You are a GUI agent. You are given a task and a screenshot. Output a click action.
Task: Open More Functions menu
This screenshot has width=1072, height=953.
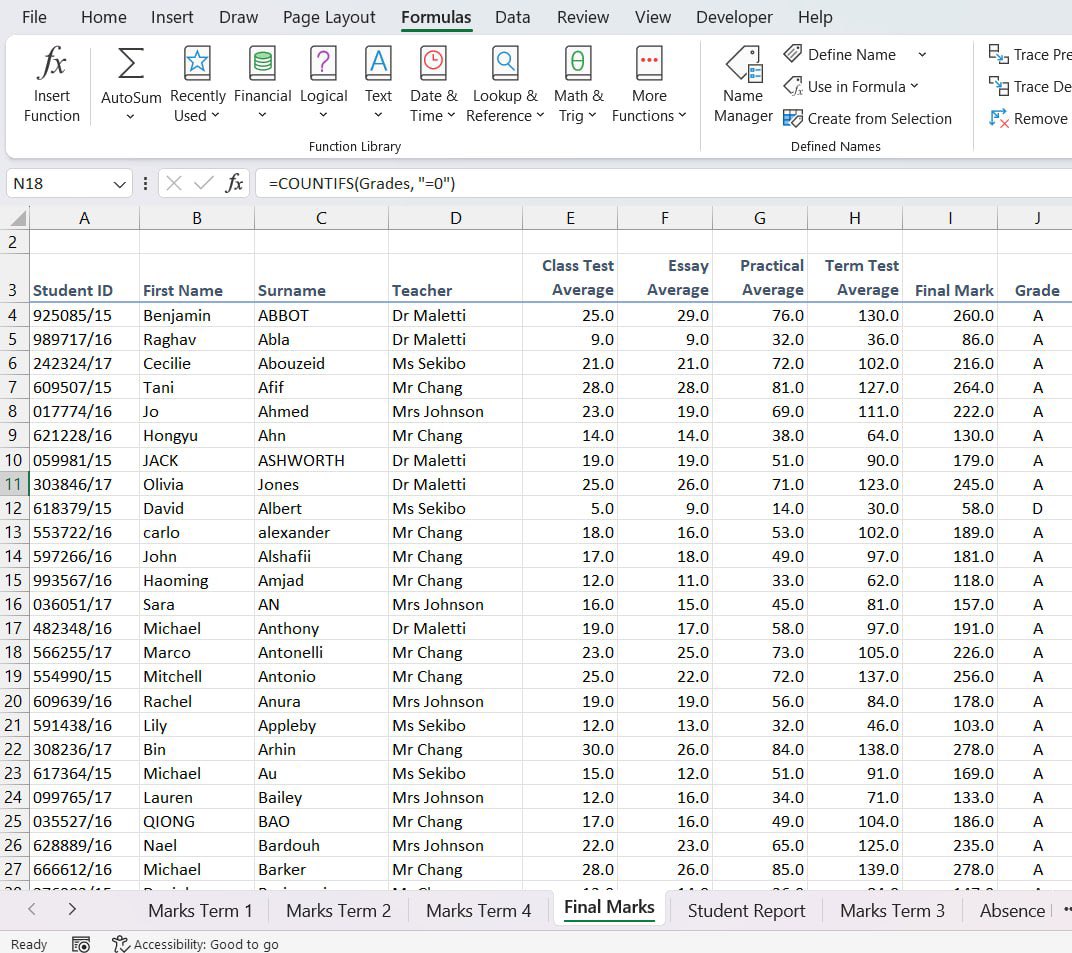tap(649, 85)
